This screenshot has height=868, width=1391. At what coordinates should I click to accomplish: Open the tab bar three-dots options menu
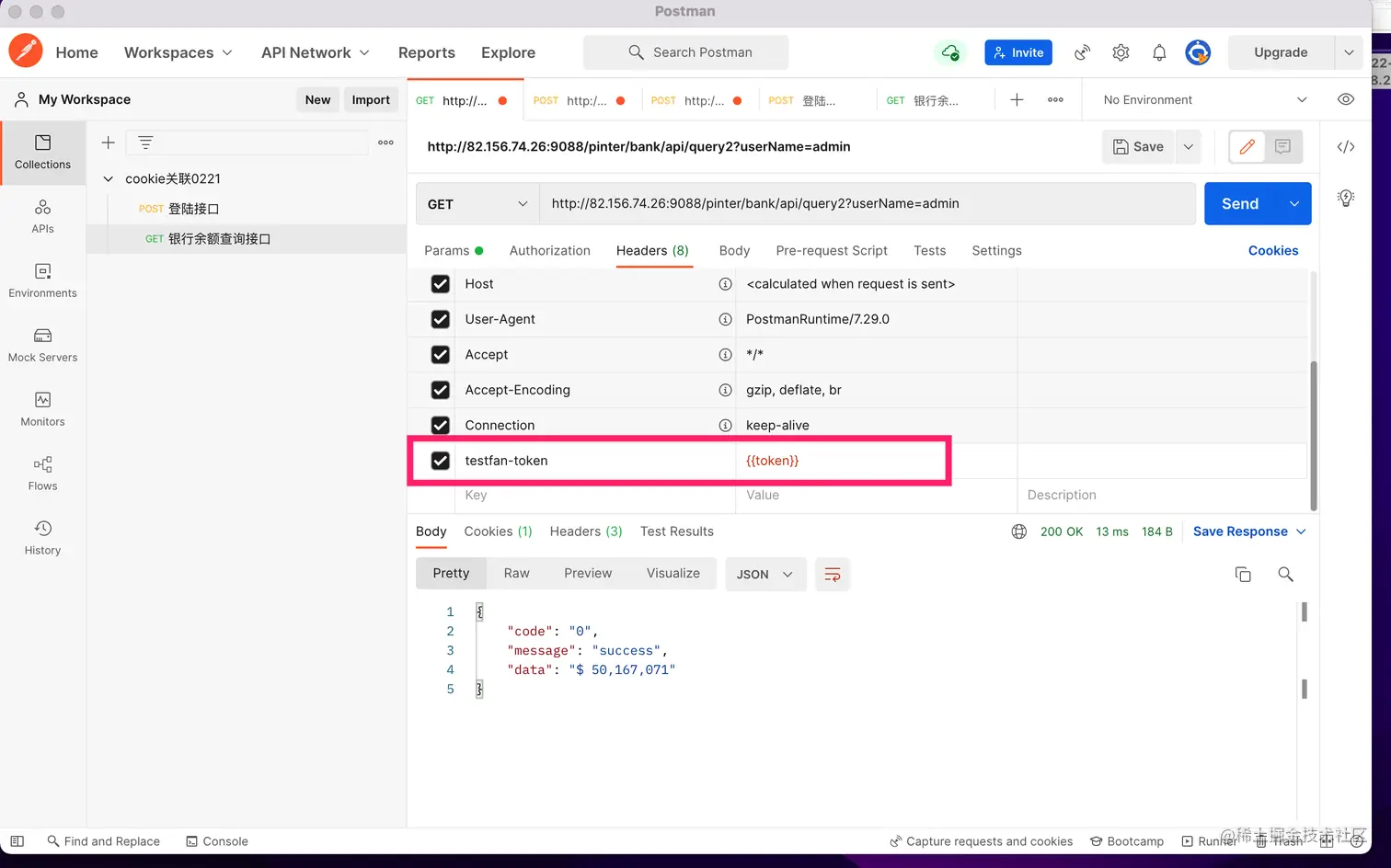pos(1055,99)
